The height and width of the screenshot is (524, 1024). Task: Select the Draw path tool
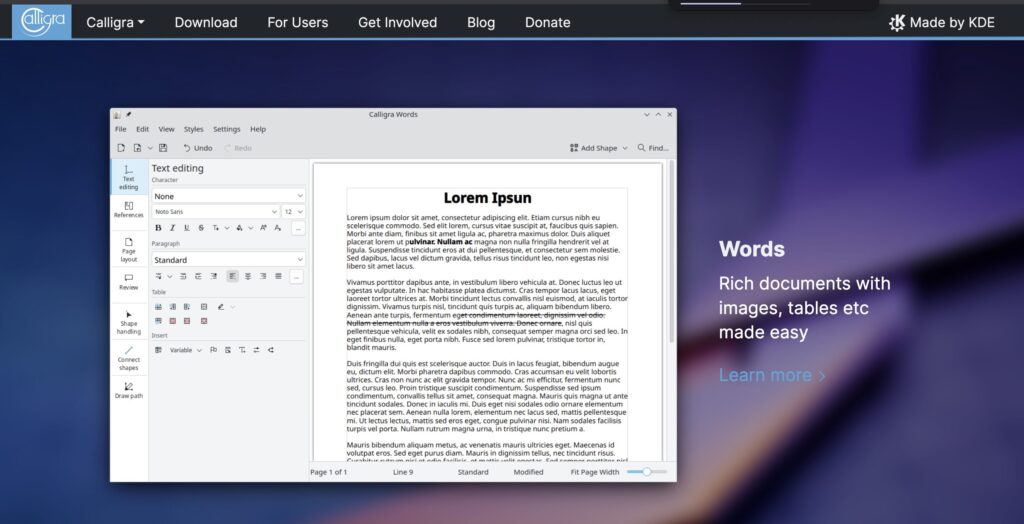[x=129, y=389]
